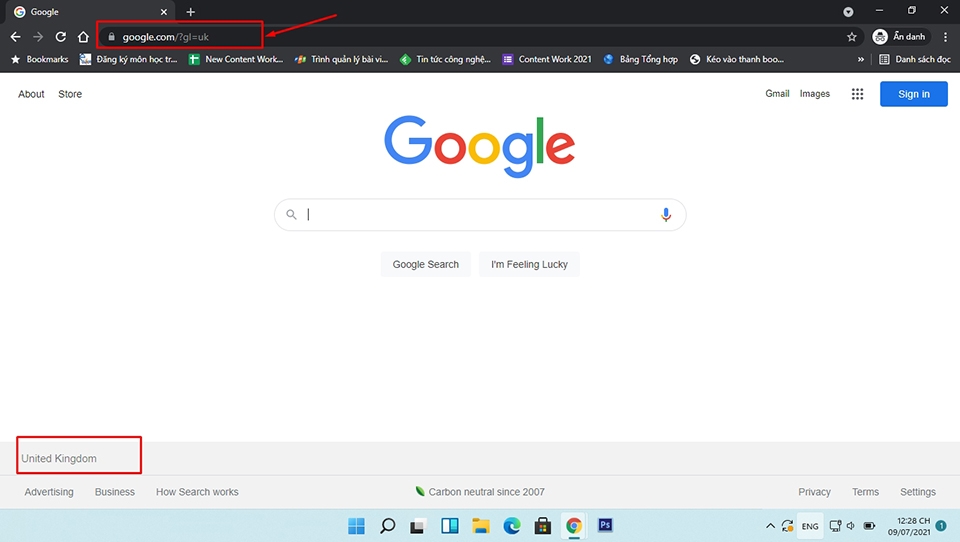
Task: Go back with the browser back arrow
Action: coord(15,37)
